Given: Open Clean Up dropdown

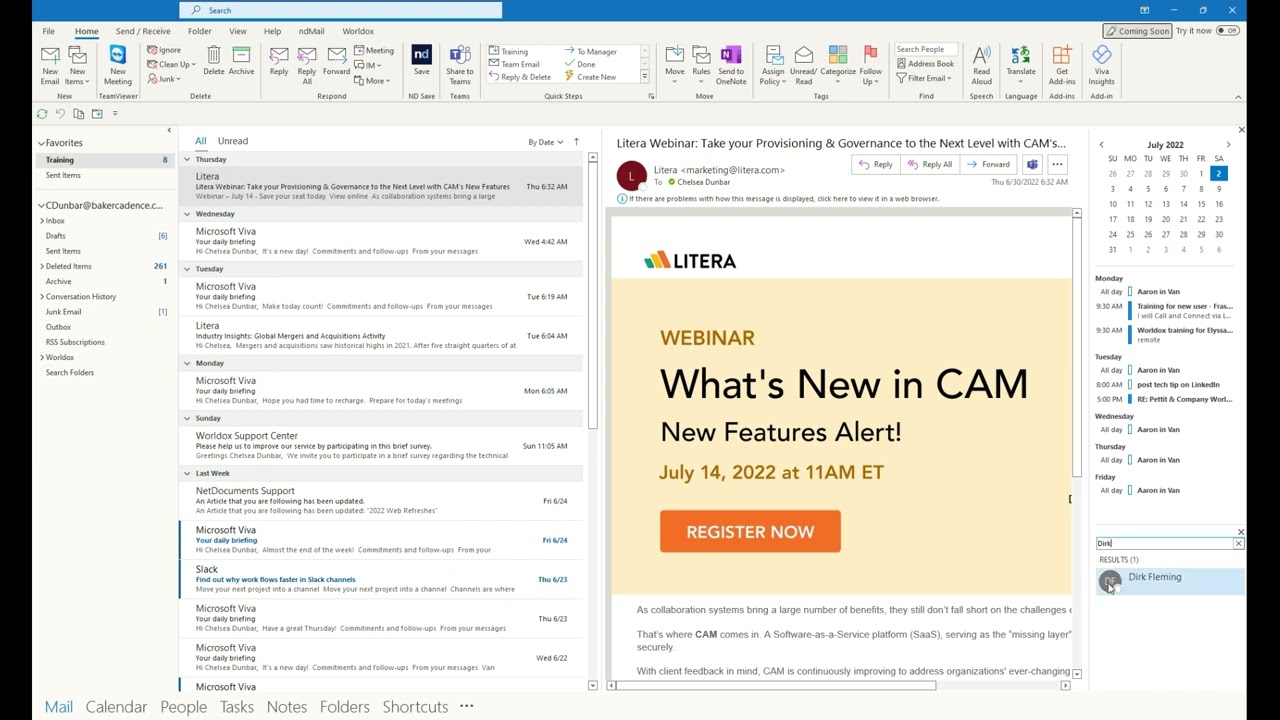Looking at the screenshot, I should [x=170, y=64].
